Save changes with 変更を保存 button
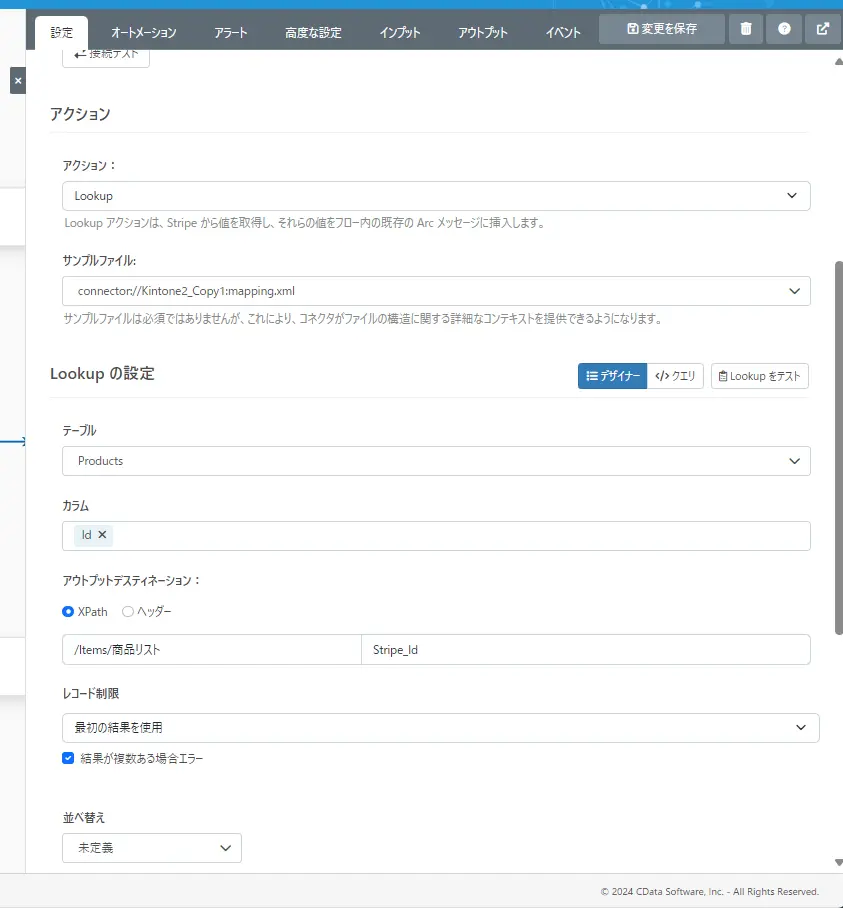The image size is (843, 908). click(662, 28)
